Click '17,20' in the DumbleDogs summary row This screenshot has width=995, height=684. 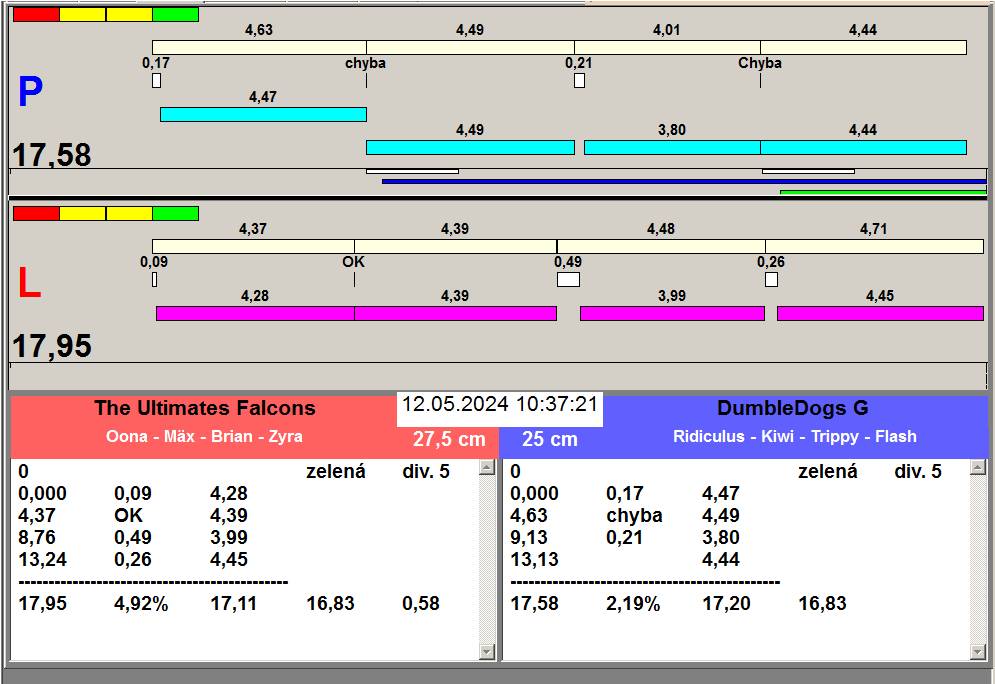(x=726, y=603)
